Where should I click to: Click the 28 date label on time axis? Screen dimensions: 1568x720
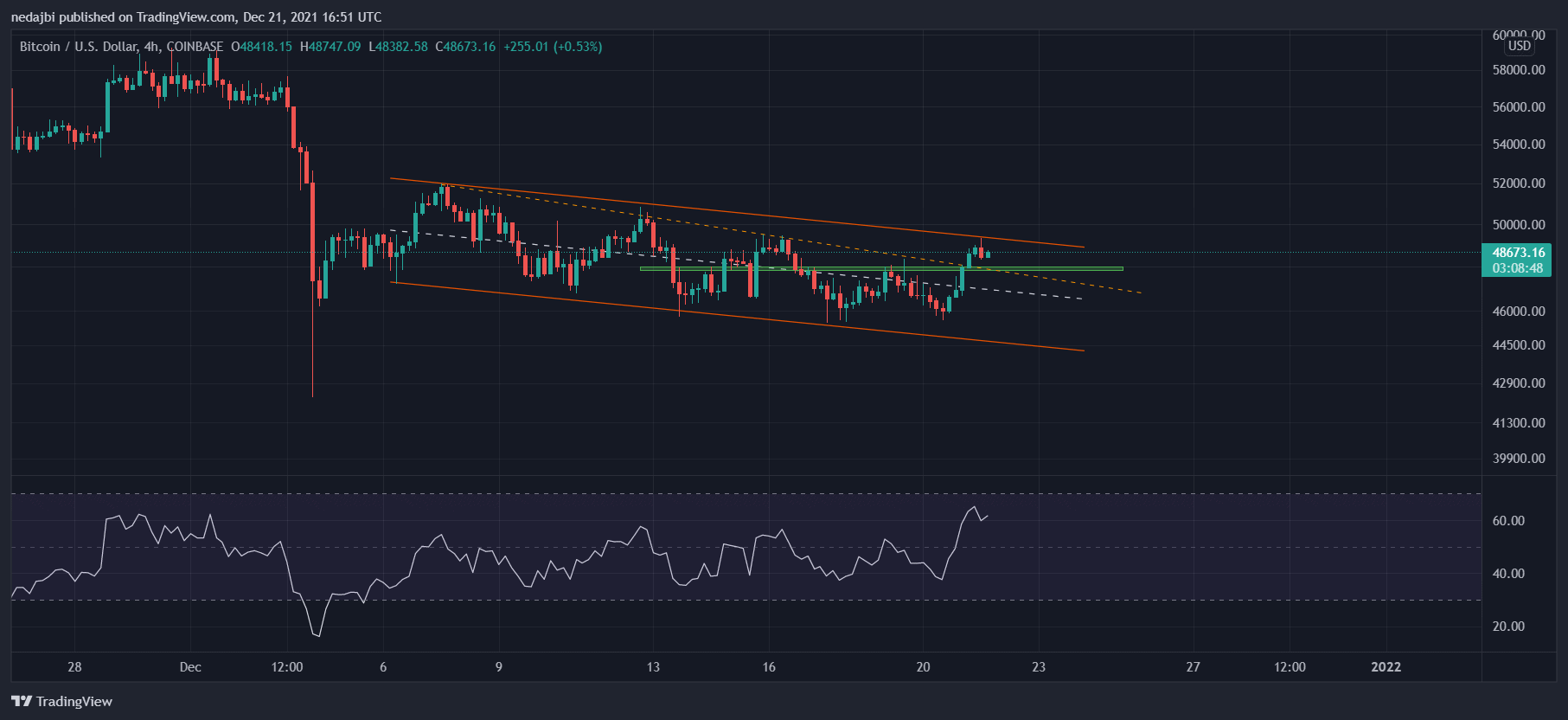pos(74,667)
